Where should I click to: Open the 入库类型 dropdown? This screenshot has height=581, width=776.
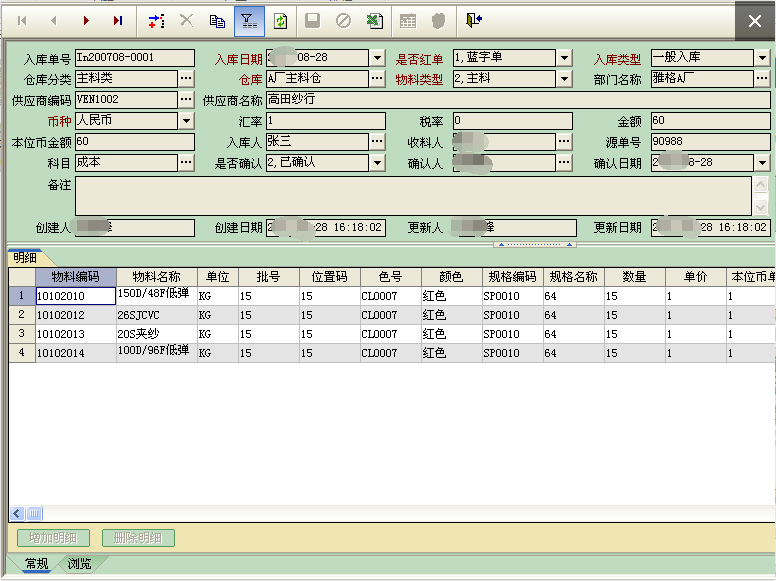(x=762, y=58)
